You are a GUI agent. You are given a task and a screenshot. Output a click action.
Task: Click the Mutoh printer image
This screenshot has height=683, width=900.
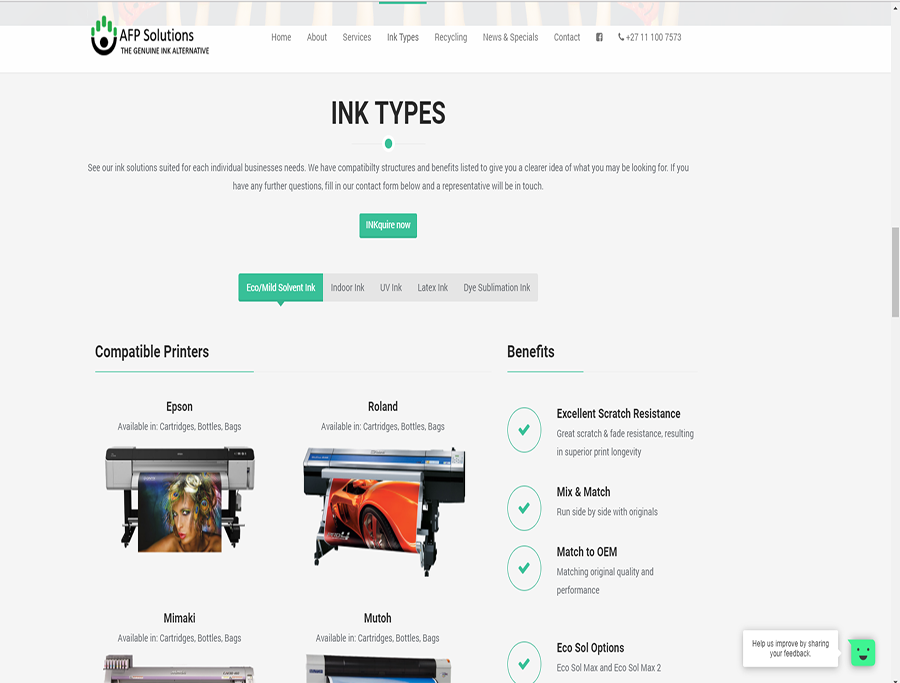pyautogui.click(x=378, y=669)
